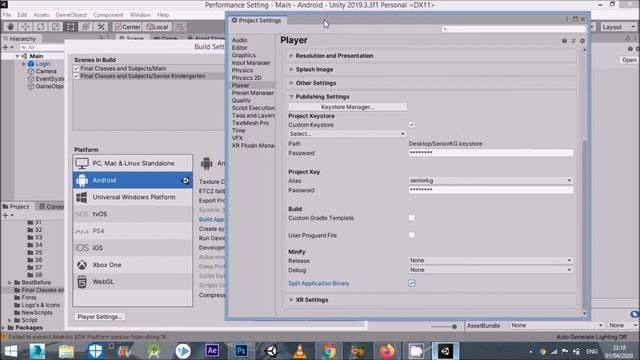Click the Project Settings help icon
640x360 pixels.
tap(564, 41)
